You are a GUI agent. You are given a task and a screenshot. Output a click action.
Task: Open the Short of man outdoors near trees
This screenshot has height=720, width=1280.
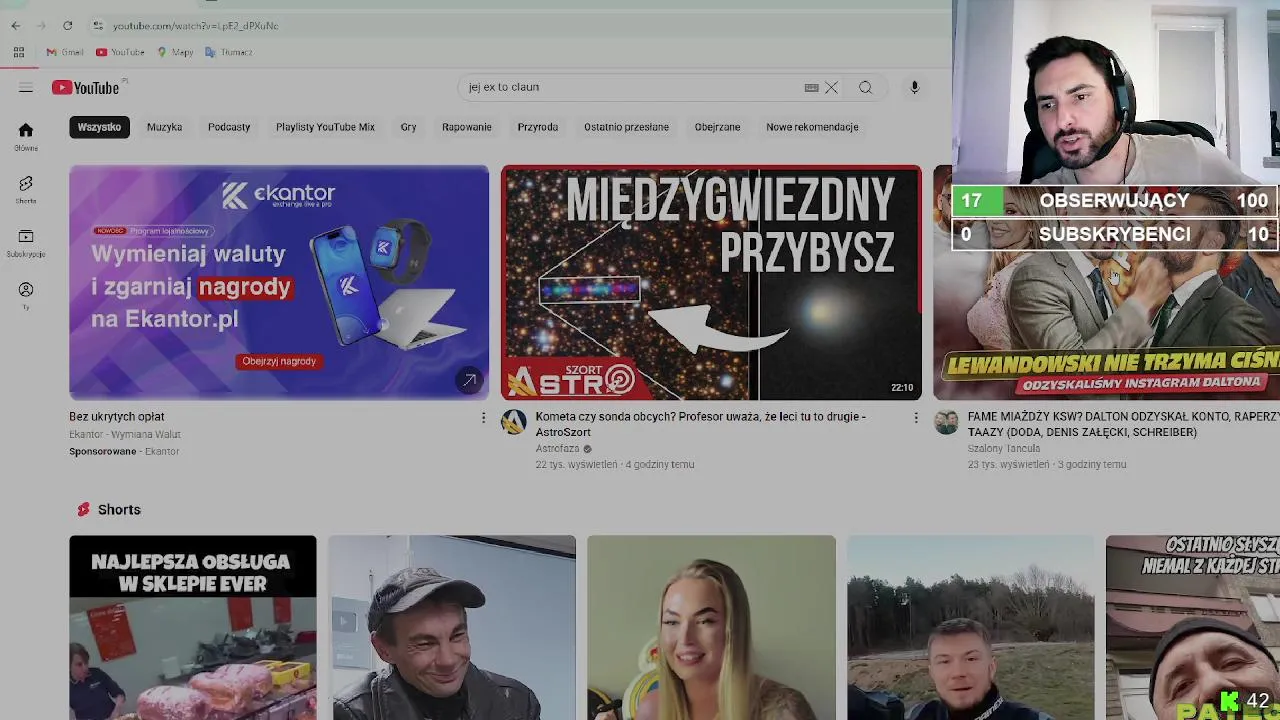coord(970,628)
